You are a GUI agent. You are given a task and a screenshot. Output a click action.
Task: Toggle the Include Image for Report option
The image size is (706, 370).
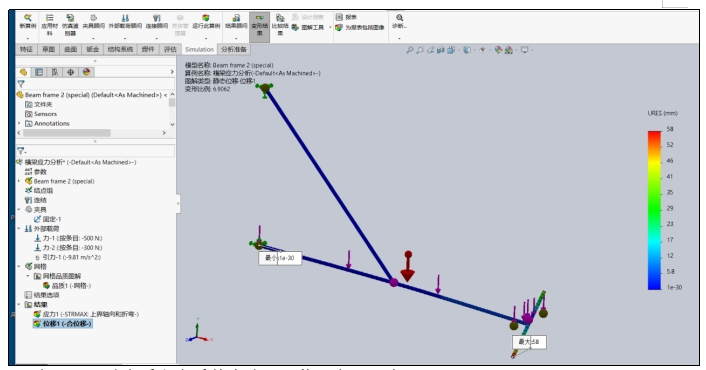pyautogui.click(x=359, y=27)
